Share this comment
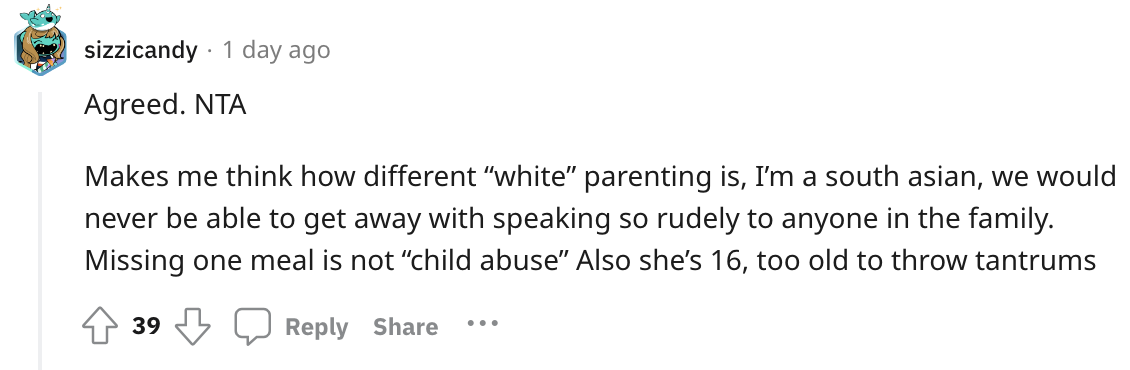The height and width of the screenshot is (370, 1130). pyautogui.click(x=405, y=327)
